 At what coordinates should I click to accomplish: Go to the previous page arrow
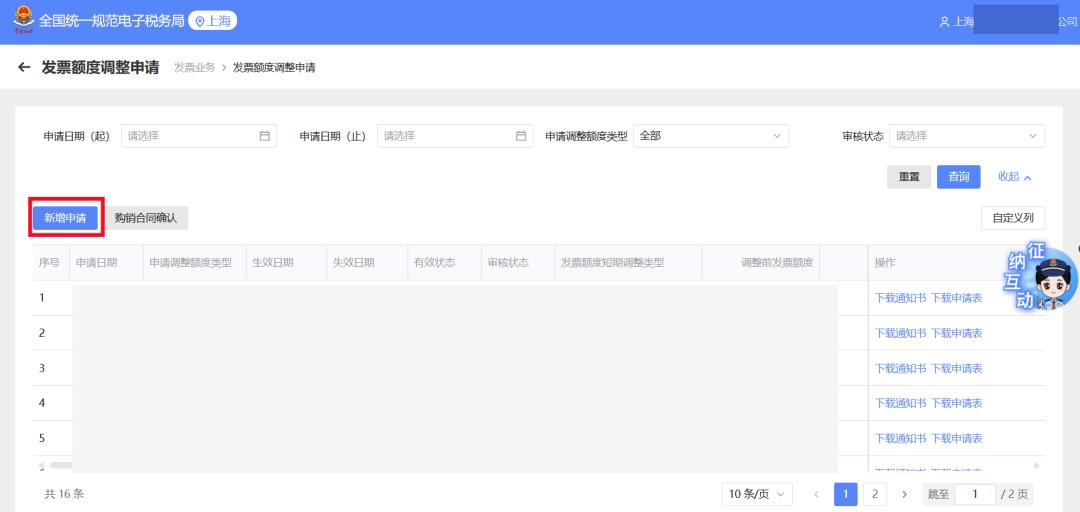coord(816,494)
